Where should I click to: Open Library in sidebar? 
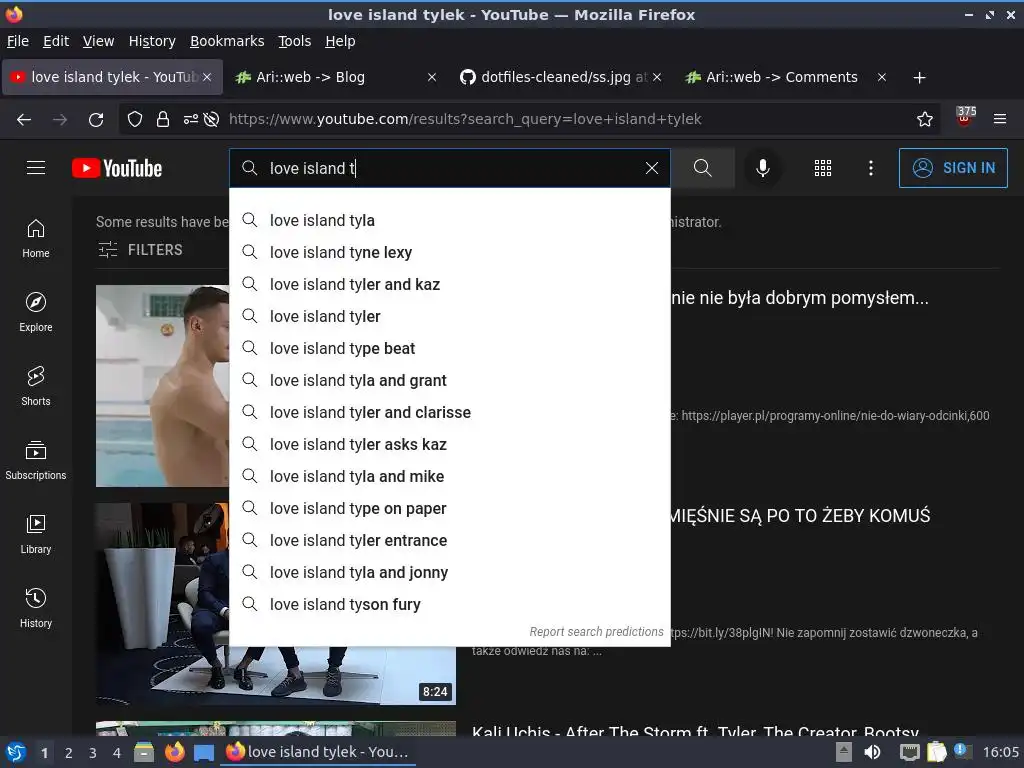click(36, 535)
